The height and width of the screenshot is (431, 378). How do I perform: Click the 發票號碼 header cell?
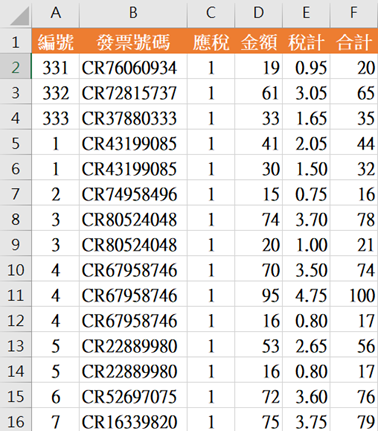click(133, 42)
